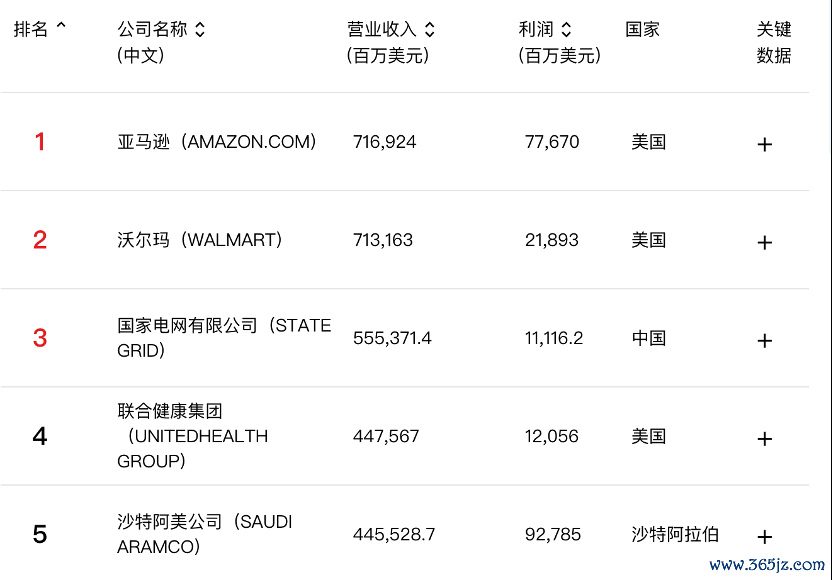832x580 pixels.
Task: Click the 国家 column header
Action: pos(642,29)
